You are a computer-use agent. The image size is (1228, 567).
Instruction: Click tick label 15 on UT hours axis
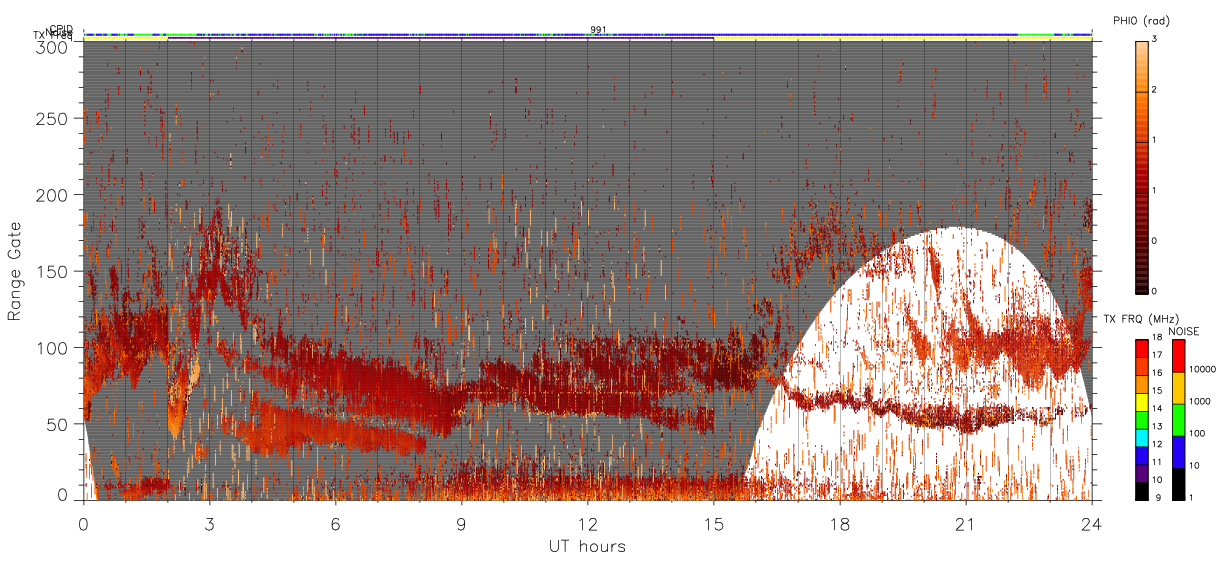pos(713,523)
